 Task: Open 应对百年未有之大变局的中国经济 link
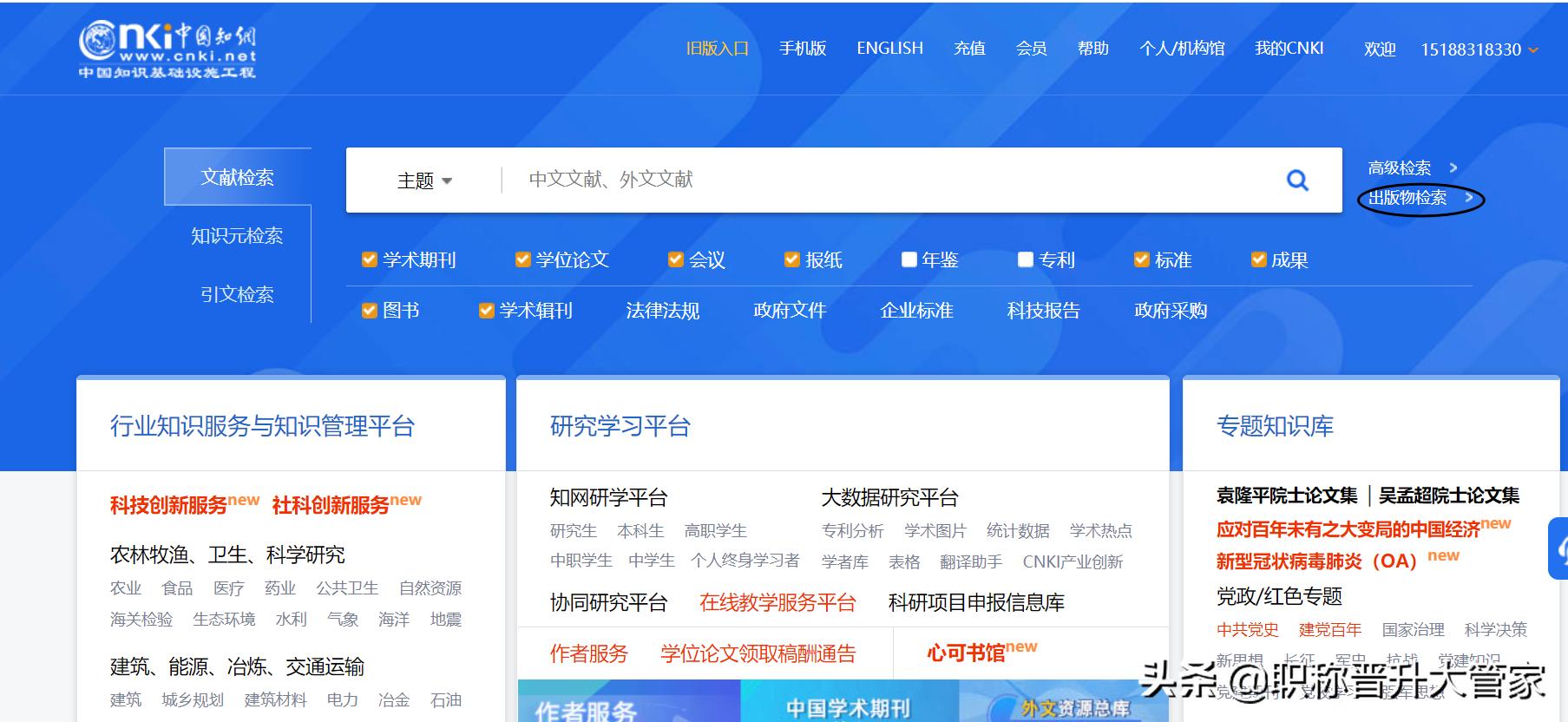(1348, 529)
